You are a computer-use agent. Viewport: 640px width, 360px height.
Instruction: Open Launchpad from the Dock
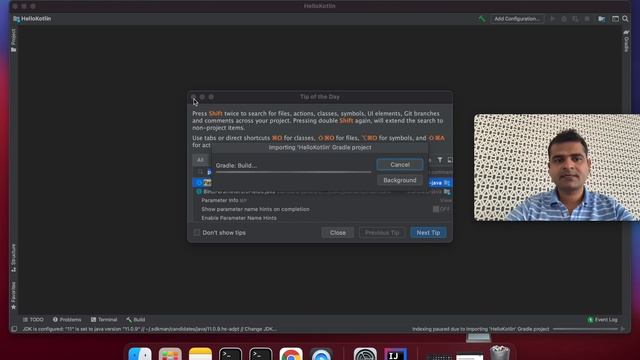(170, 353)
